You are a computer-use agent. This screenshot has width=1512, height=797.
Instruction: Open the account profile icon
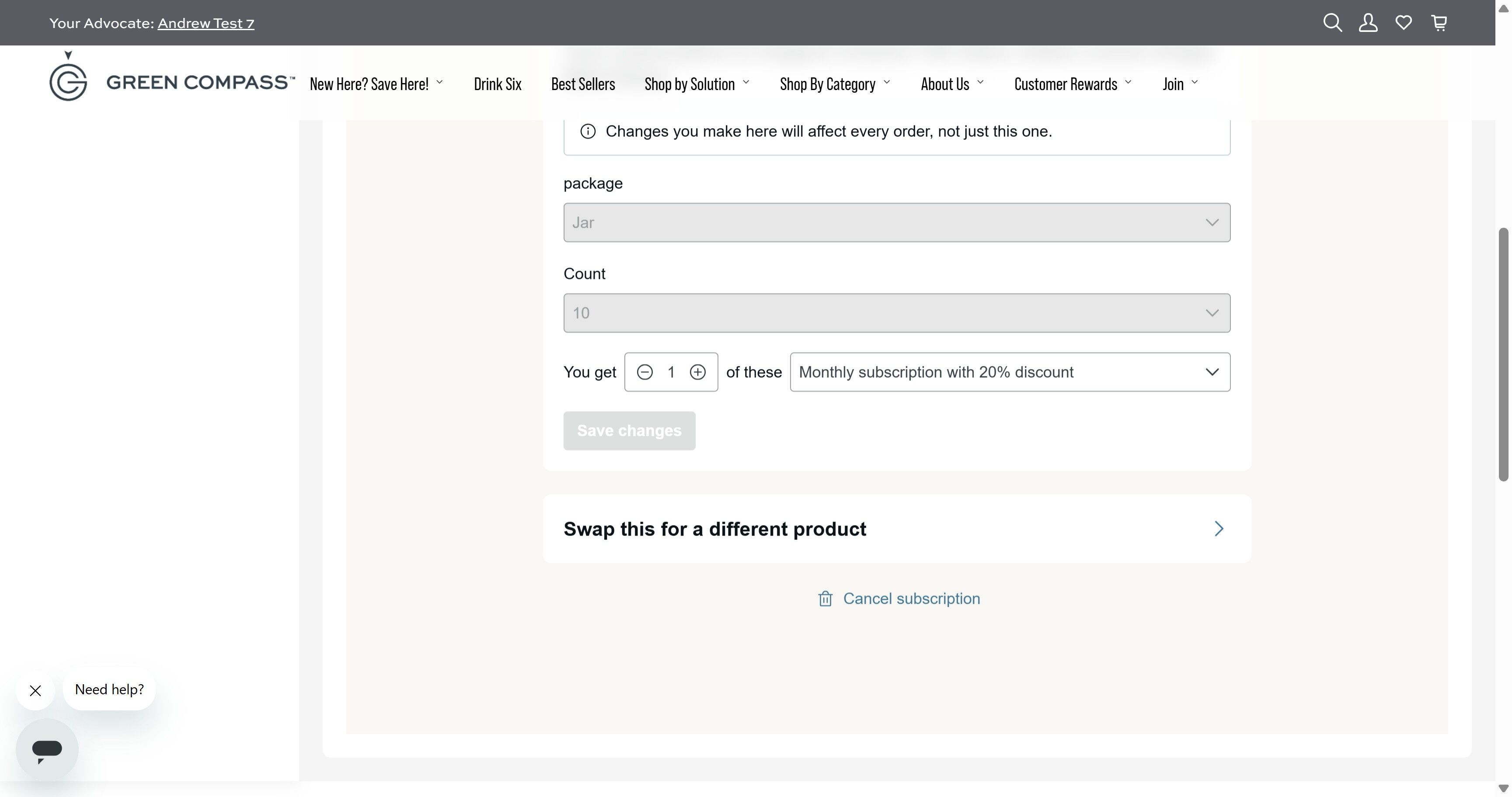coord(1368,23)
